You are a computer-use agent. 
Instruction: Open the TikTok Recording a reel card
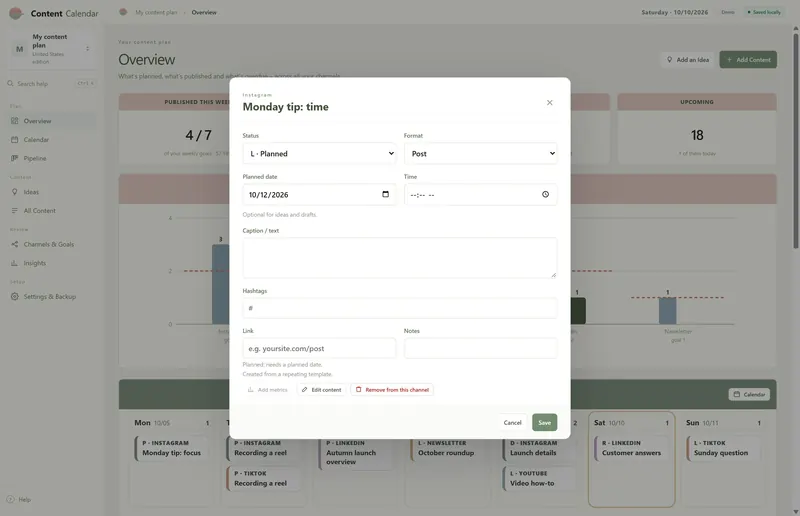[264, 478]
